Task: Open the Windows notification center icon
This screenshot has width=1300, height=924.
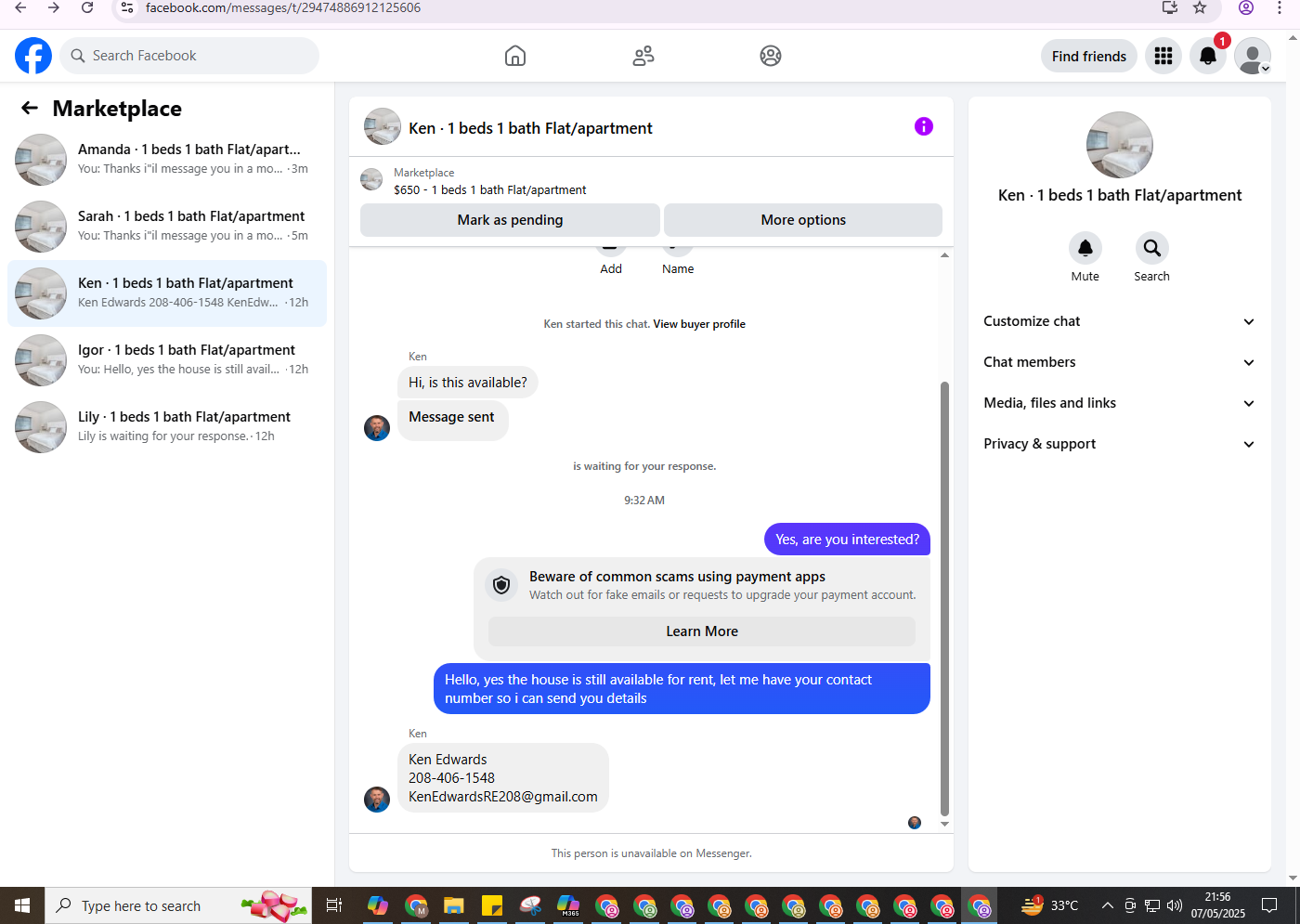Action: [x=1269, y=905]
